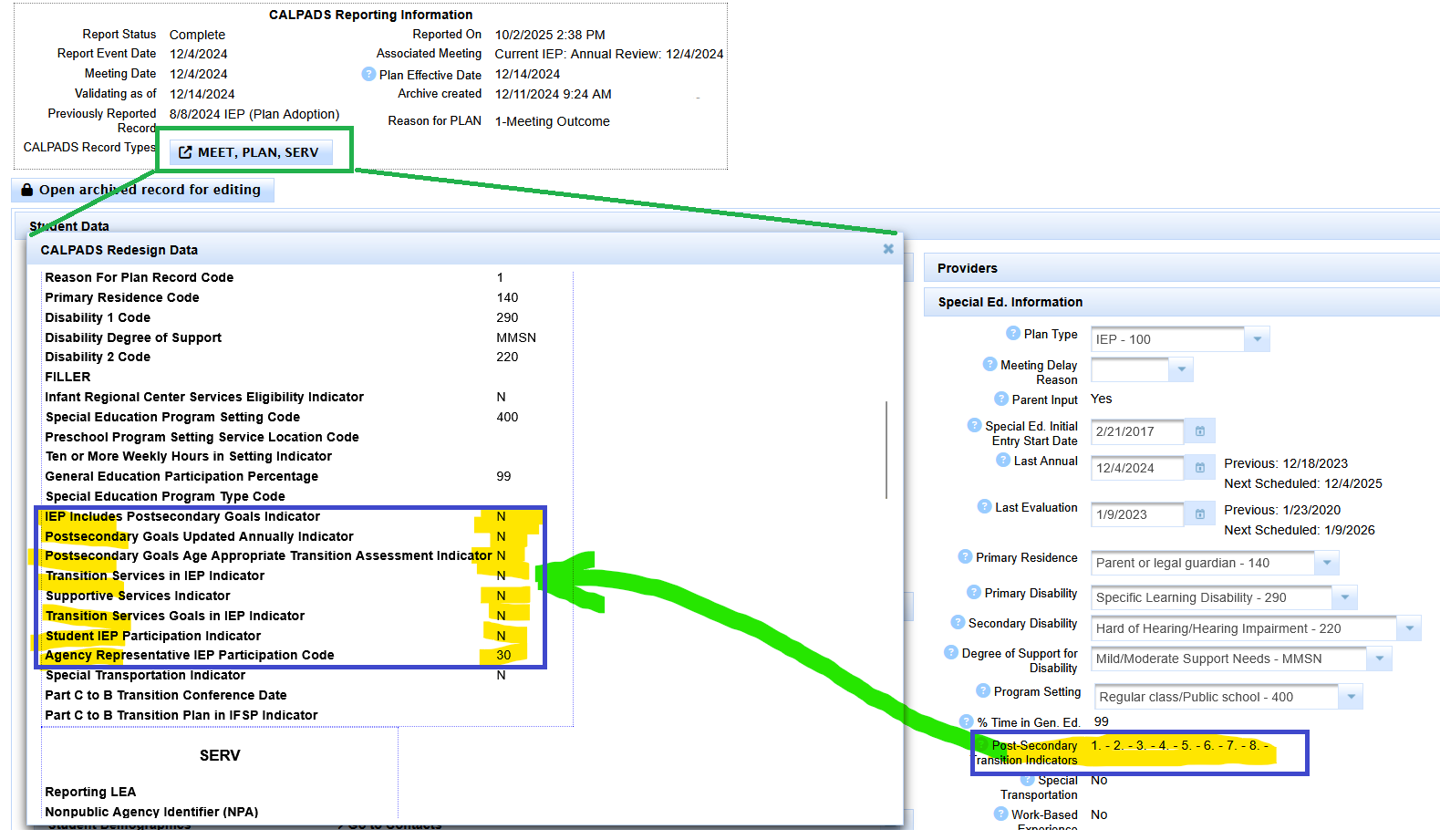Open archived record for editing

click(141, 190)
